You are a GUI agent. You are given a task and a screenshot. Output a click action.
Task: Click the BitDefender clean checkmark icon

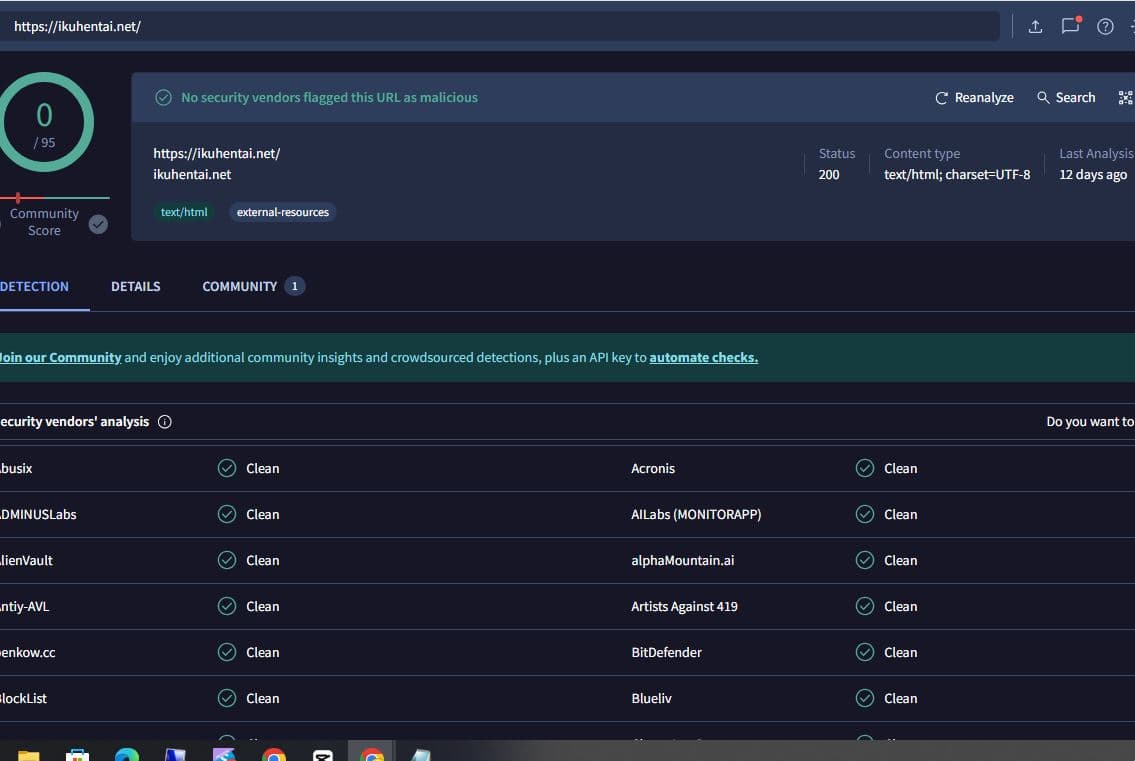pyautogui.click(x=865, y=653)
